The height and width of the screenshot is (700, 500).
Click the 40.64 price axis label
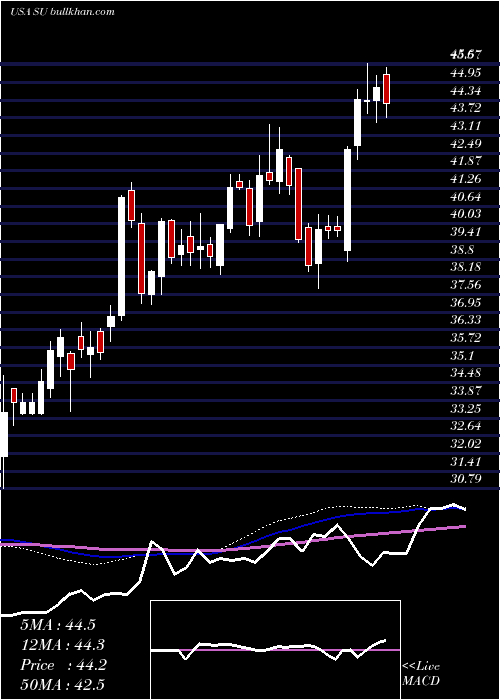tap(466, 196)
